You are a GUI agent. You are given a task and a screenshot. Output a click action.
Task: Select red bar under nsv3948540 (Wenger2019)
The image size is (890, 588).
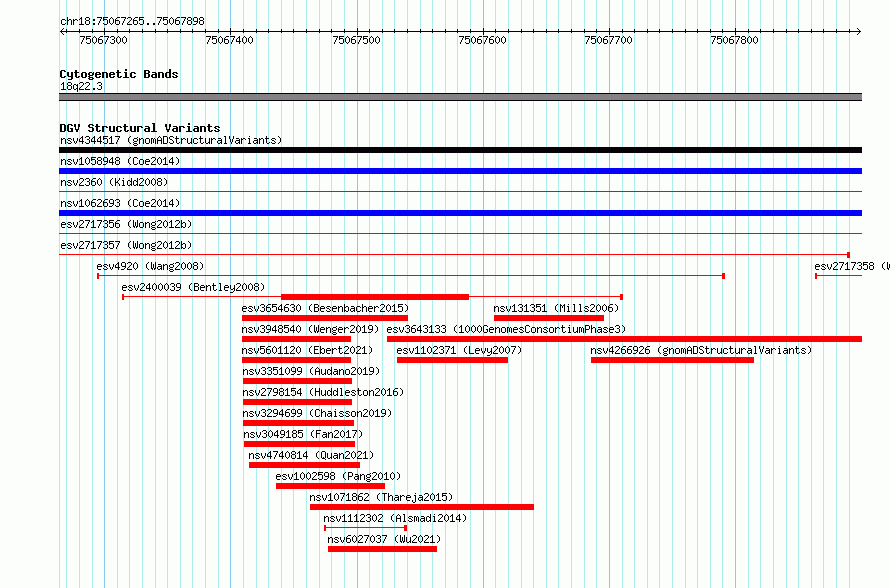click(x=296, y=339)
